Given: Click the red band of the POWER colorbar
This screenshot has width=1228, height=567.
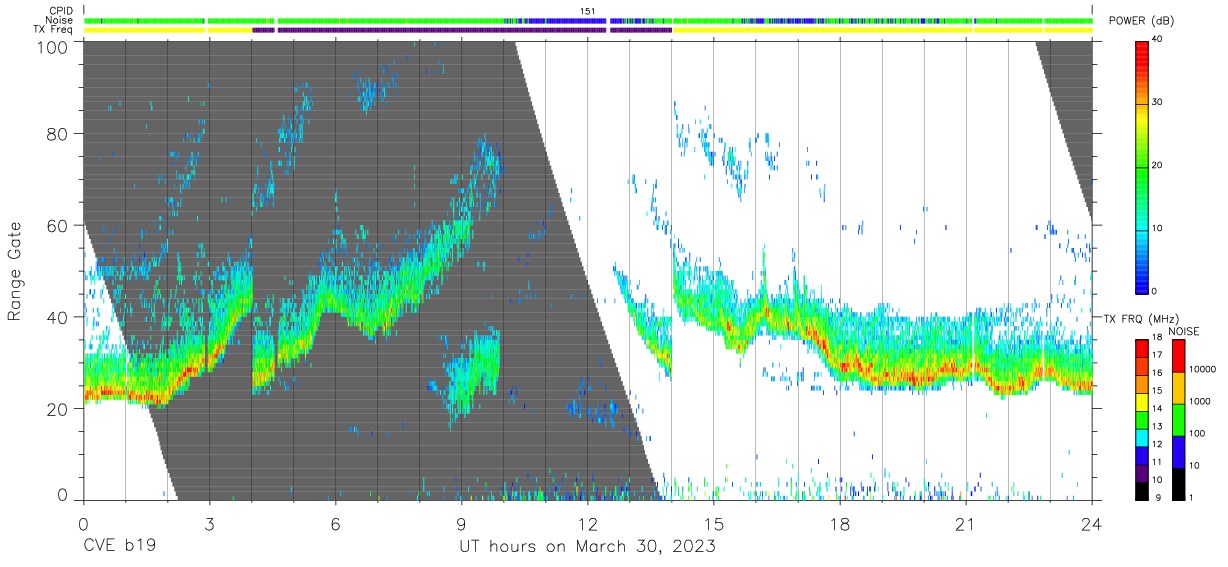Looking at the screenshot, I should [1143, 56].
